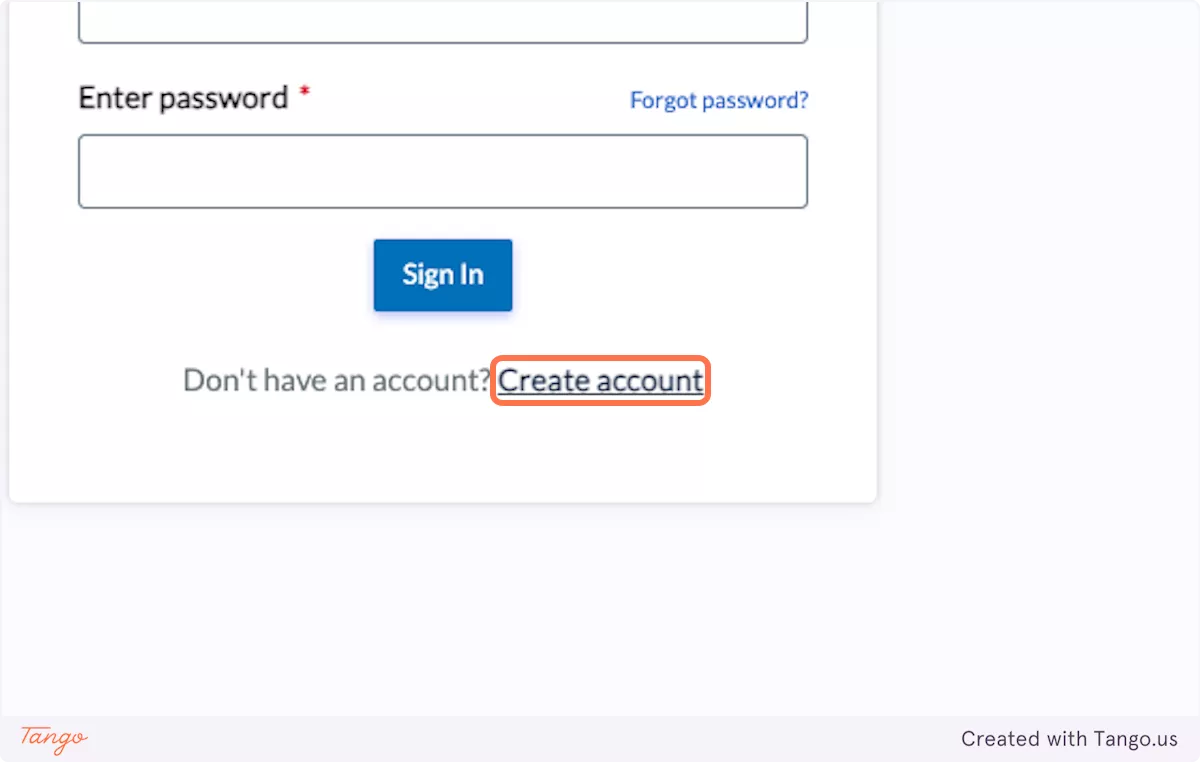Click the Don't have an account? text

[336, 381]
